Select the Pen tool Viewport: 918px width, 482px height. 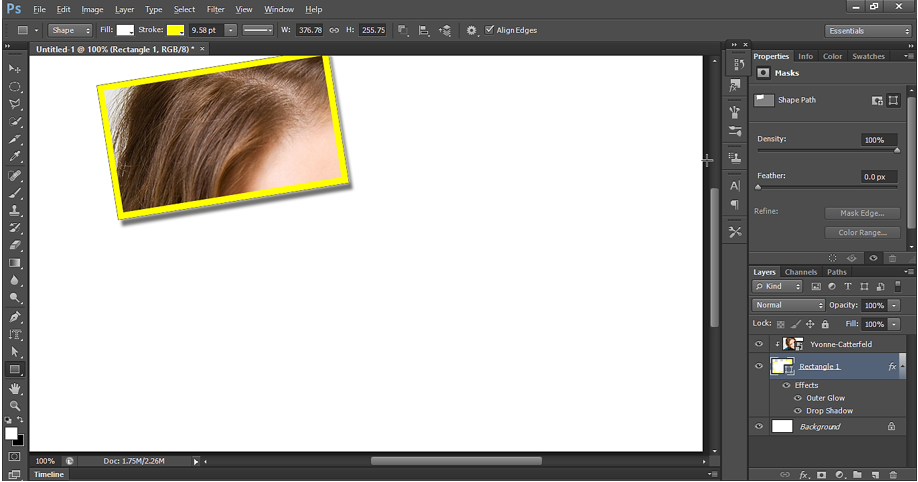[15, 317]
